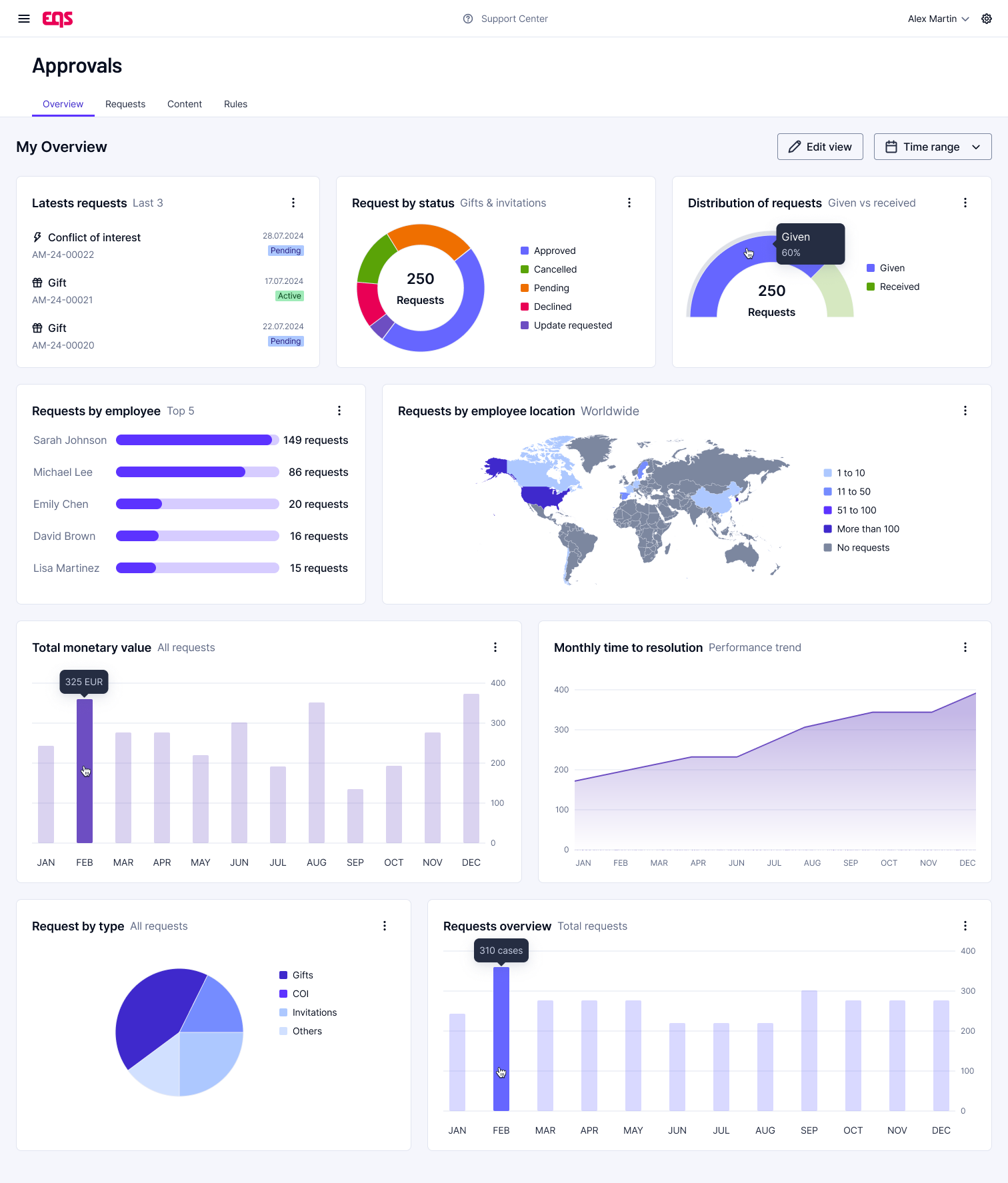Click the calendar icon in Time range
This screenshot has width=1008, height=1183.
891,147
